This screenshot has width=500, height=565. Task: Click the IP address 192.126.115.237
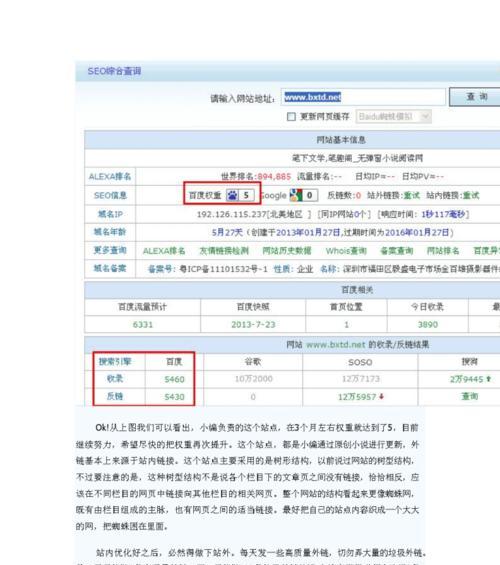[x=231, y=214]
